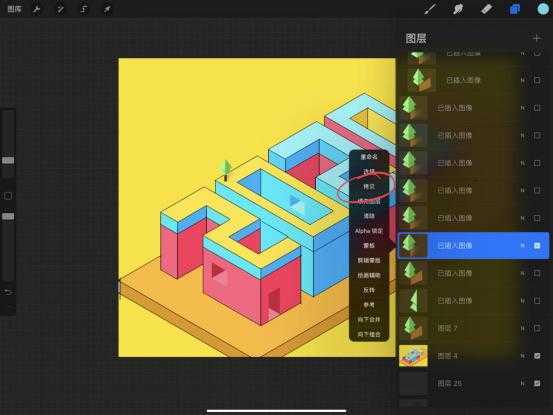Choose 向下合并 in the layer menu
Screen dimensions: 553x415
click(x=369, y=319)
